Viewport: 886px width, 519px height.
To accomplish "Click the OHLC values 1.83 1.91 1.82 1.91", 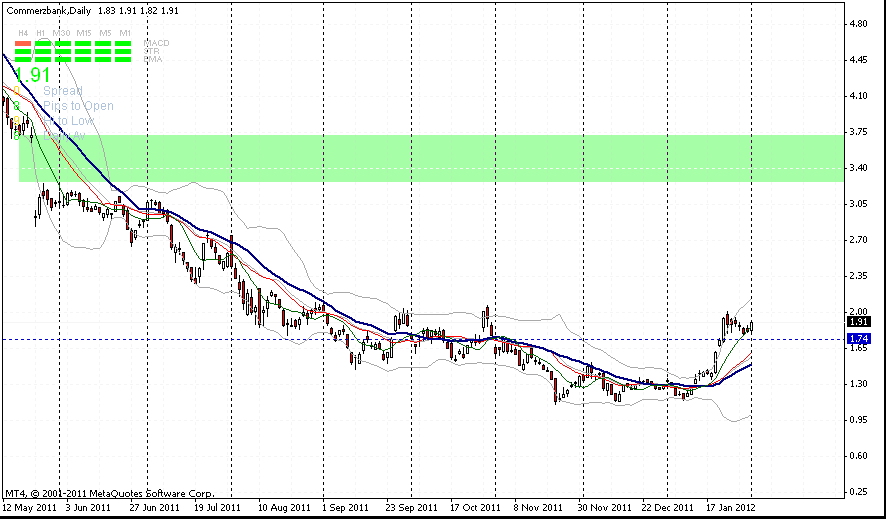I will pyautogui.click(x=138, y=10).
